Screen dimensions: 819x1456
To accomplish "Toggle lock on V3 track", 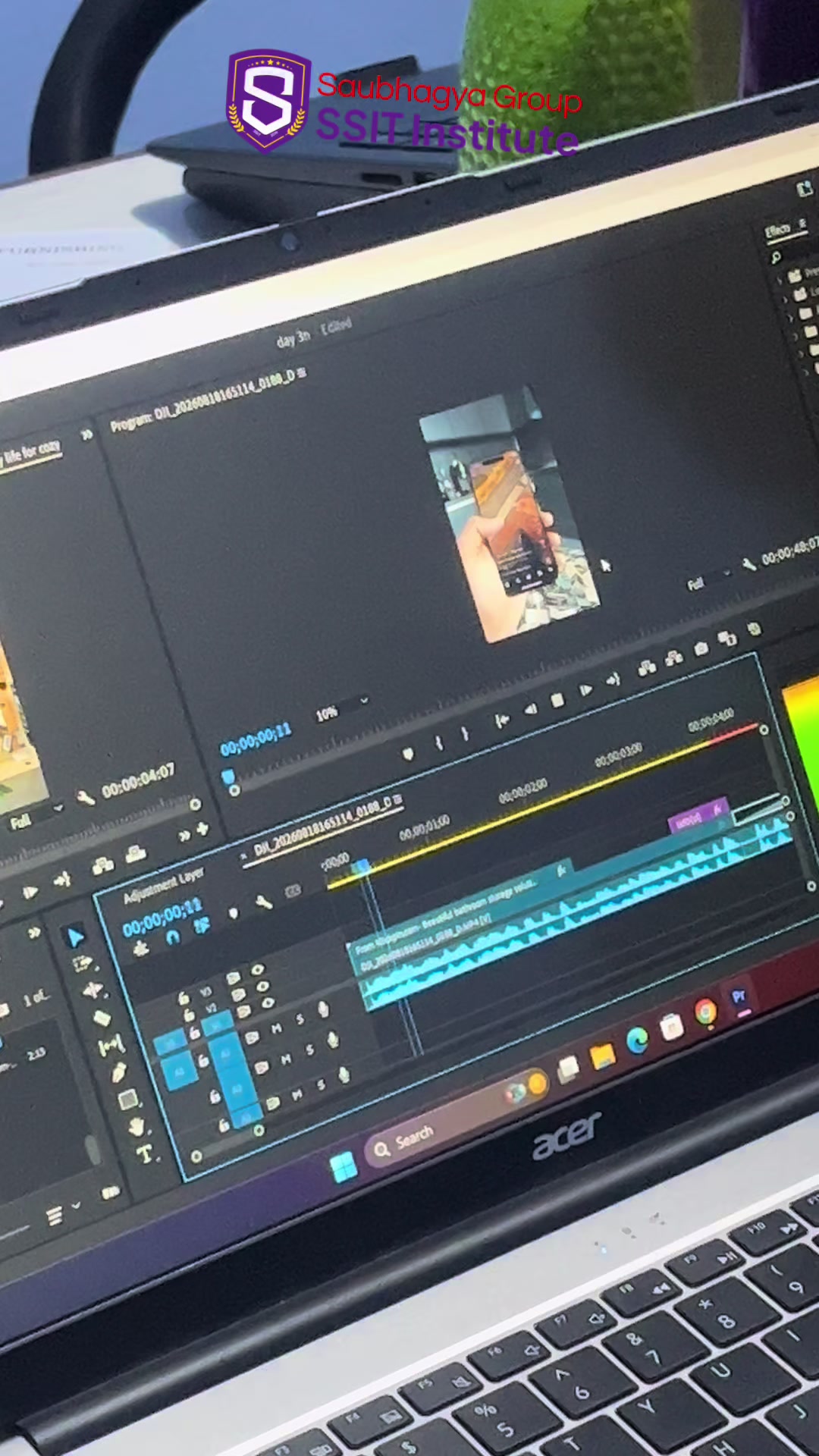I will tap(183, 998).
